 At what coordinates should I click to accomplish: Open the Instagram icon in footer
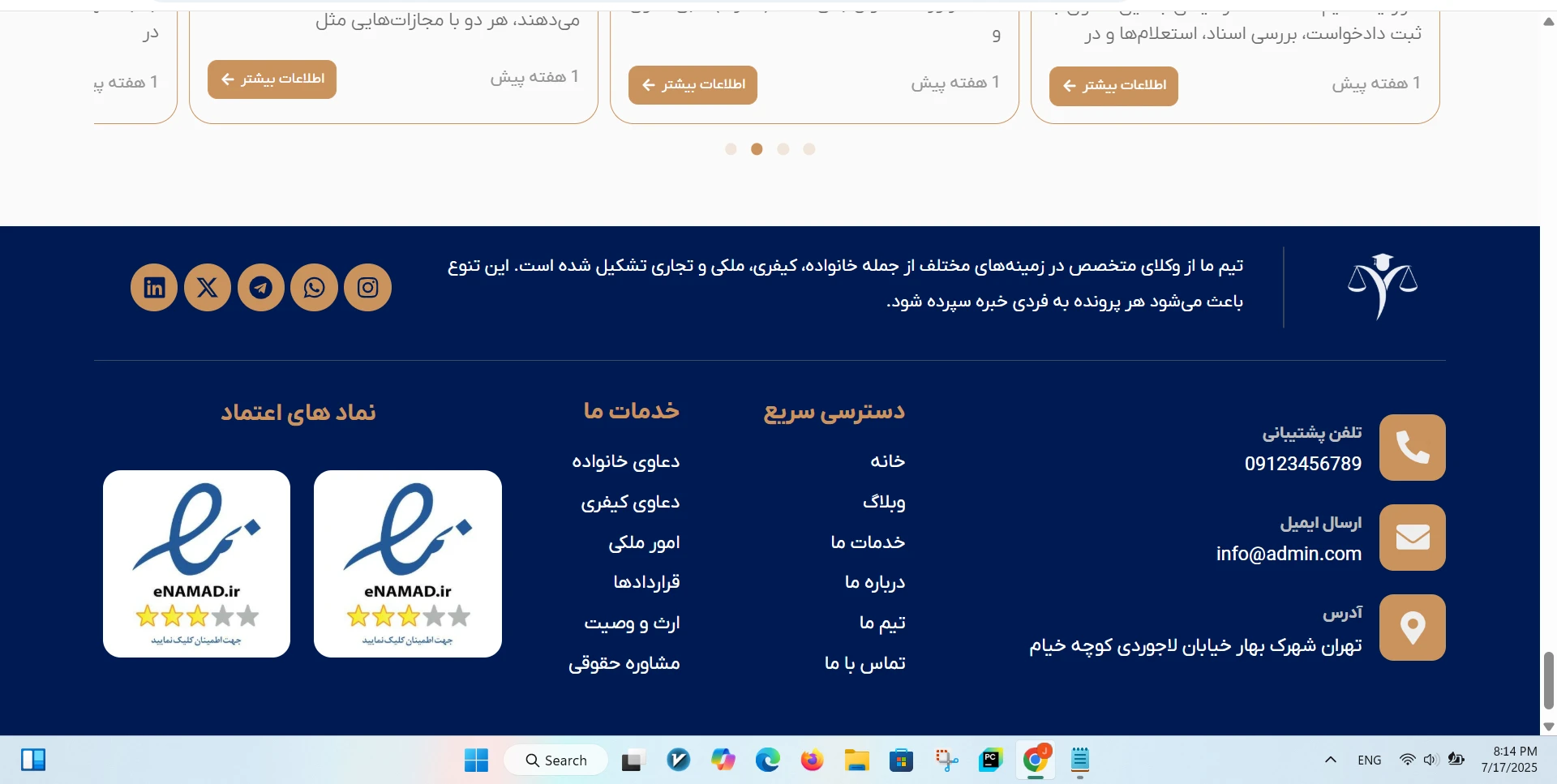tap(368, 287)
